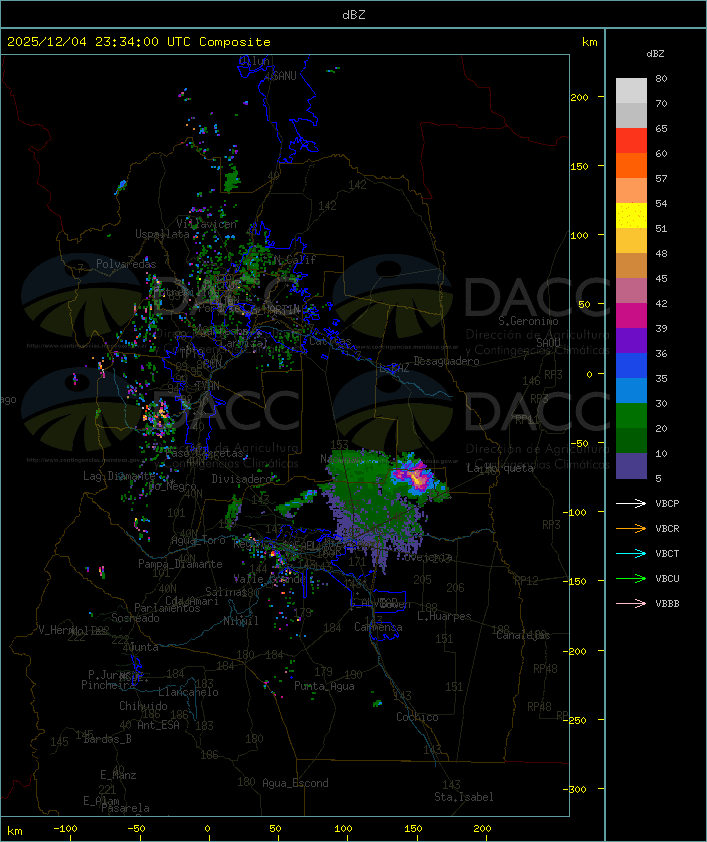The width and height of the screenshot is (707, 842).
Task: Select the light blue 30-35 dBZ swatch
Action: click(x=631, y=390)
